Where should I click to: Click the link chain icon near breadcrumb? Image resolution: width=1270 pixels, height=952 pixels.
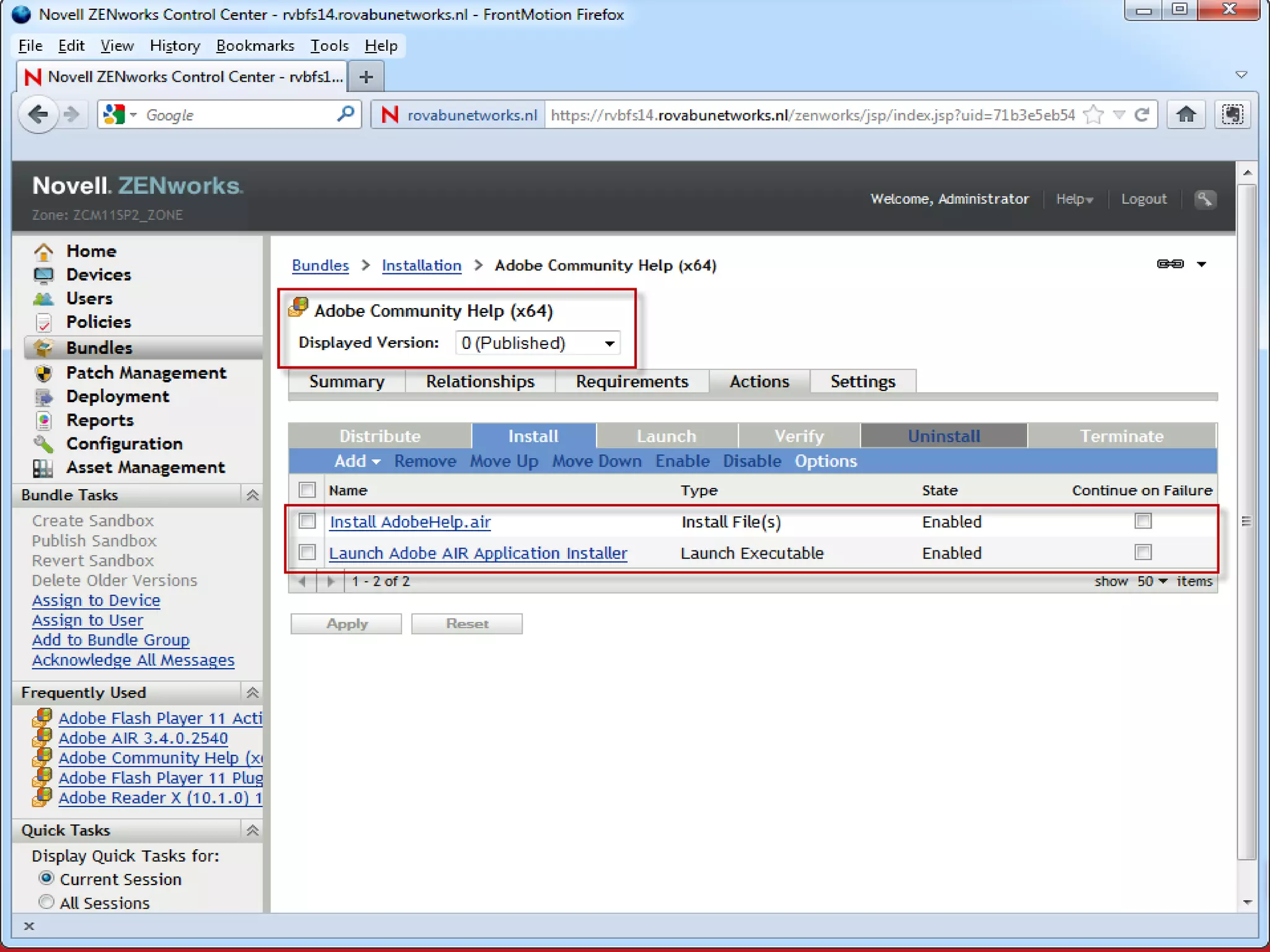[x=1170, y=264]
